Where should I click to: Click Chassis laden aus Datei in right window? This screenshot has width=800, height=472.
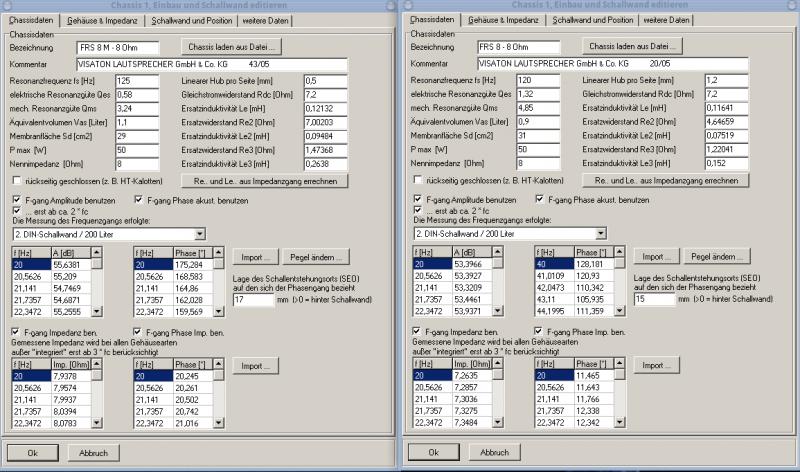(x=632, y=46)
